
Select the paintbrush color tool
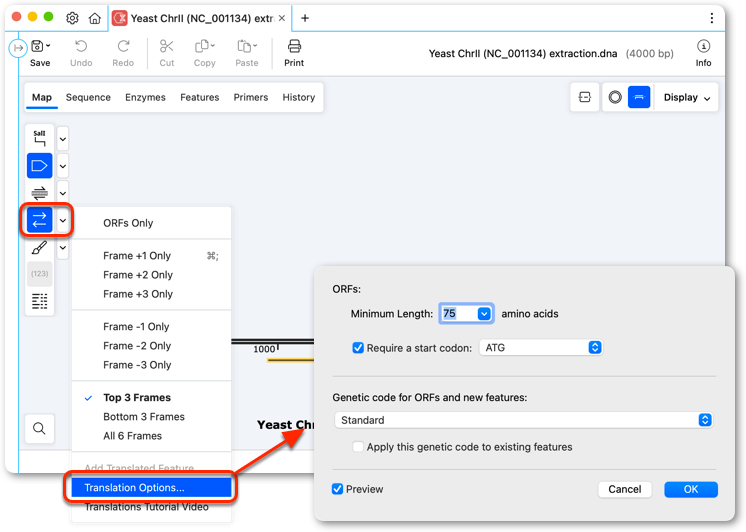click(x=39, y=247)
